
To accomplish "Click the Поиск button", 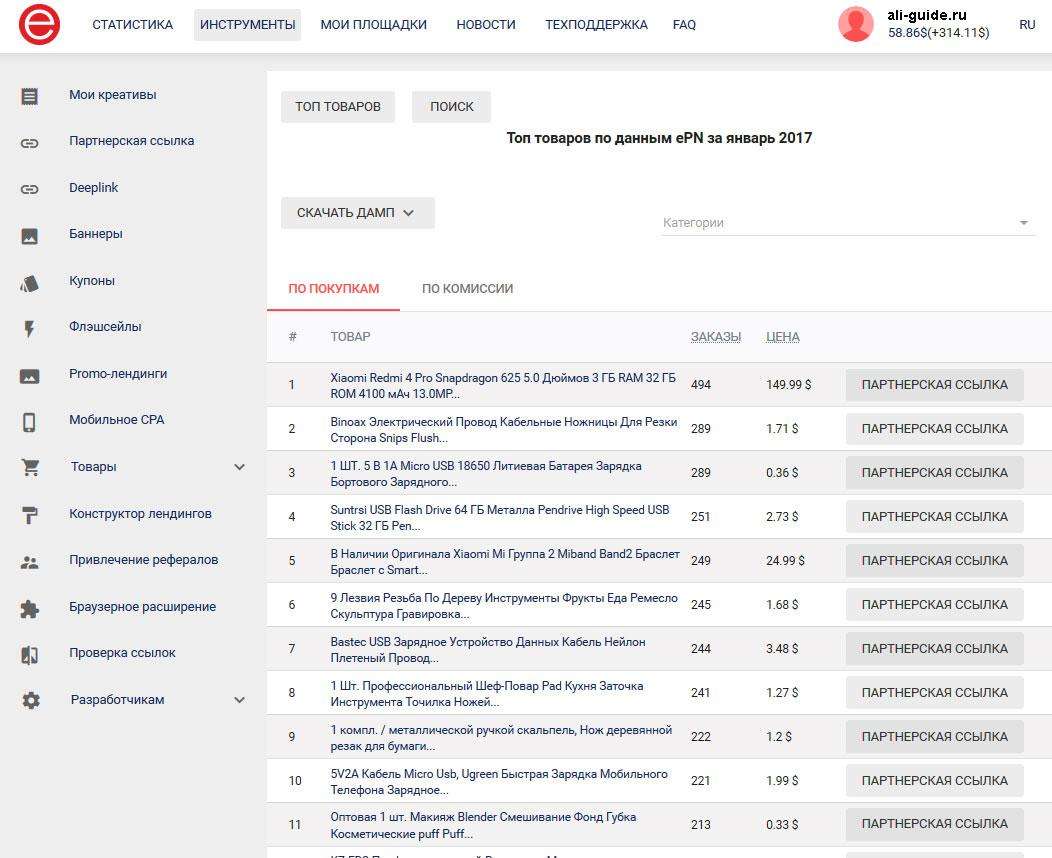I will [x=452, y=107].
